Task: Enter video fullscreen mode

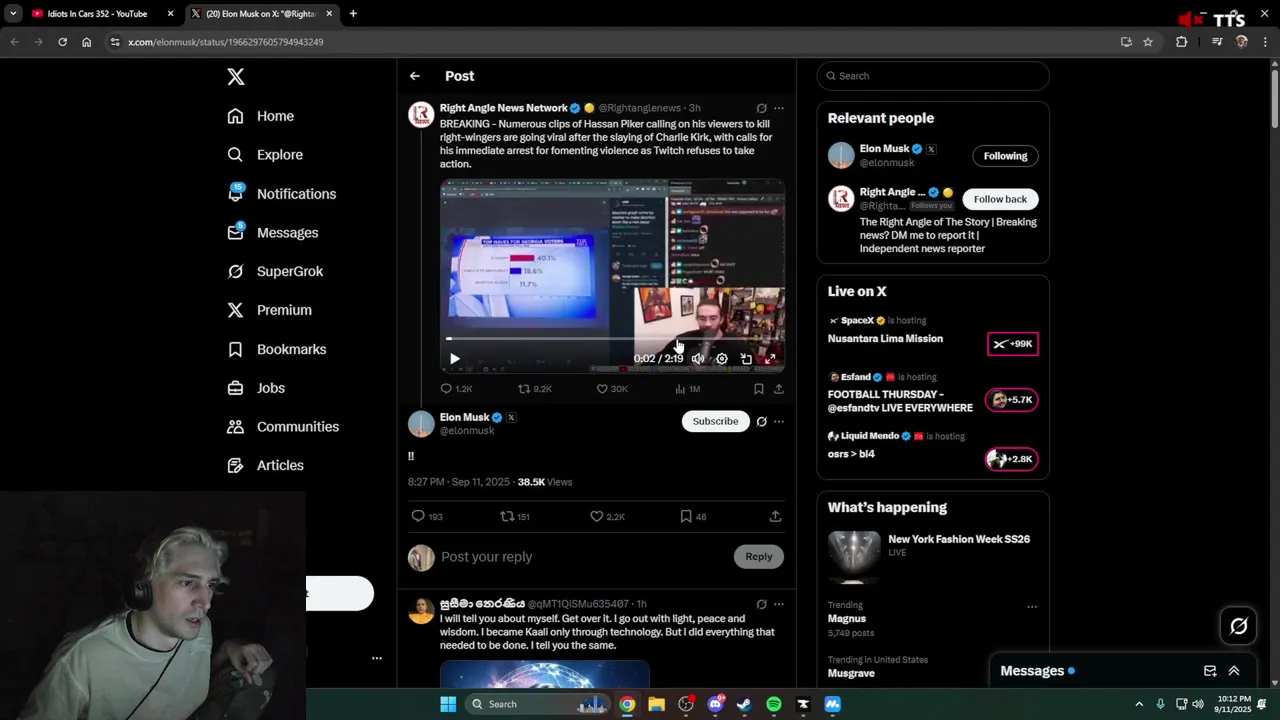Action: pos(770,358)
